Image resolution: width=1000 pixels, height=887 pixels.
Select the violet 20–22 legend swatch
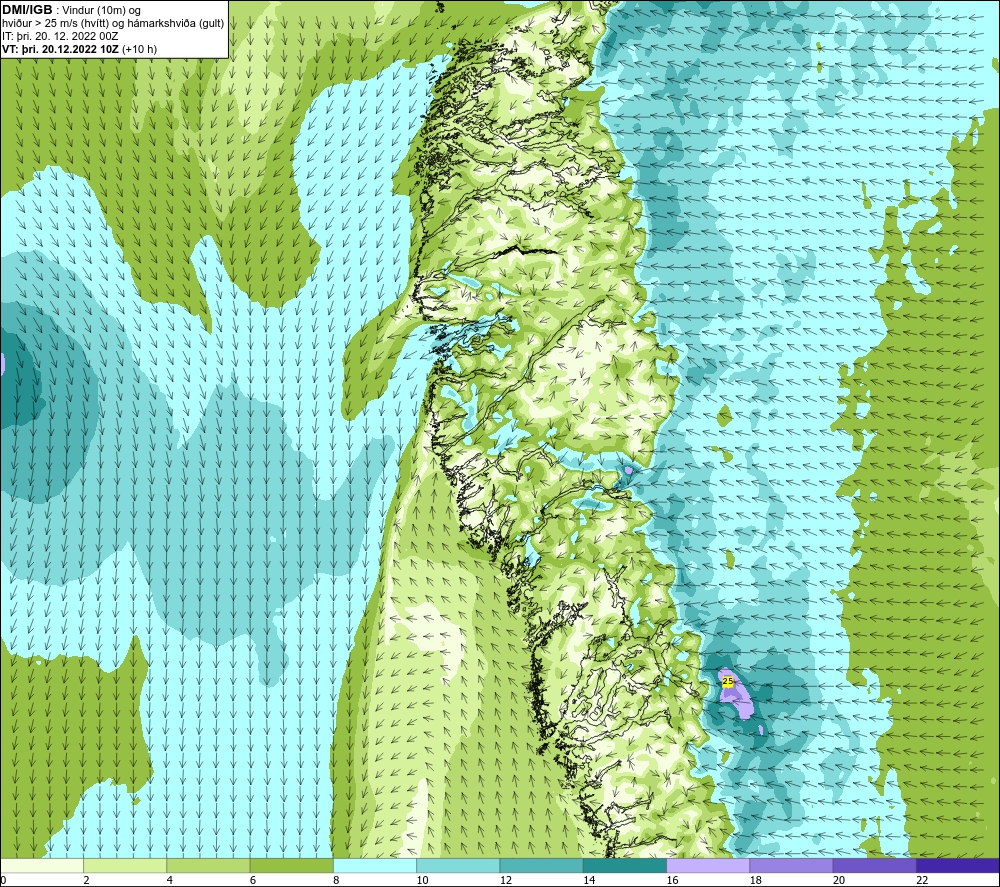[x=875, y=865]
